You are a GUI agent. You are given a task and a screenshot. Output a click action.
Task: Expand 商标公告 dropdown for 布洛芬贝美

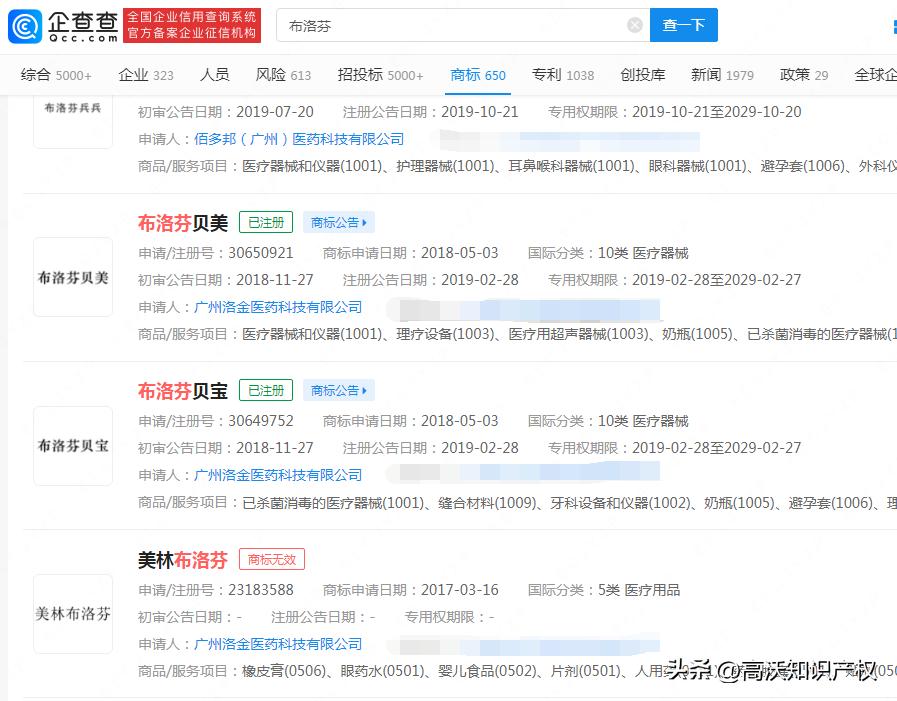(x=339, y=223)
